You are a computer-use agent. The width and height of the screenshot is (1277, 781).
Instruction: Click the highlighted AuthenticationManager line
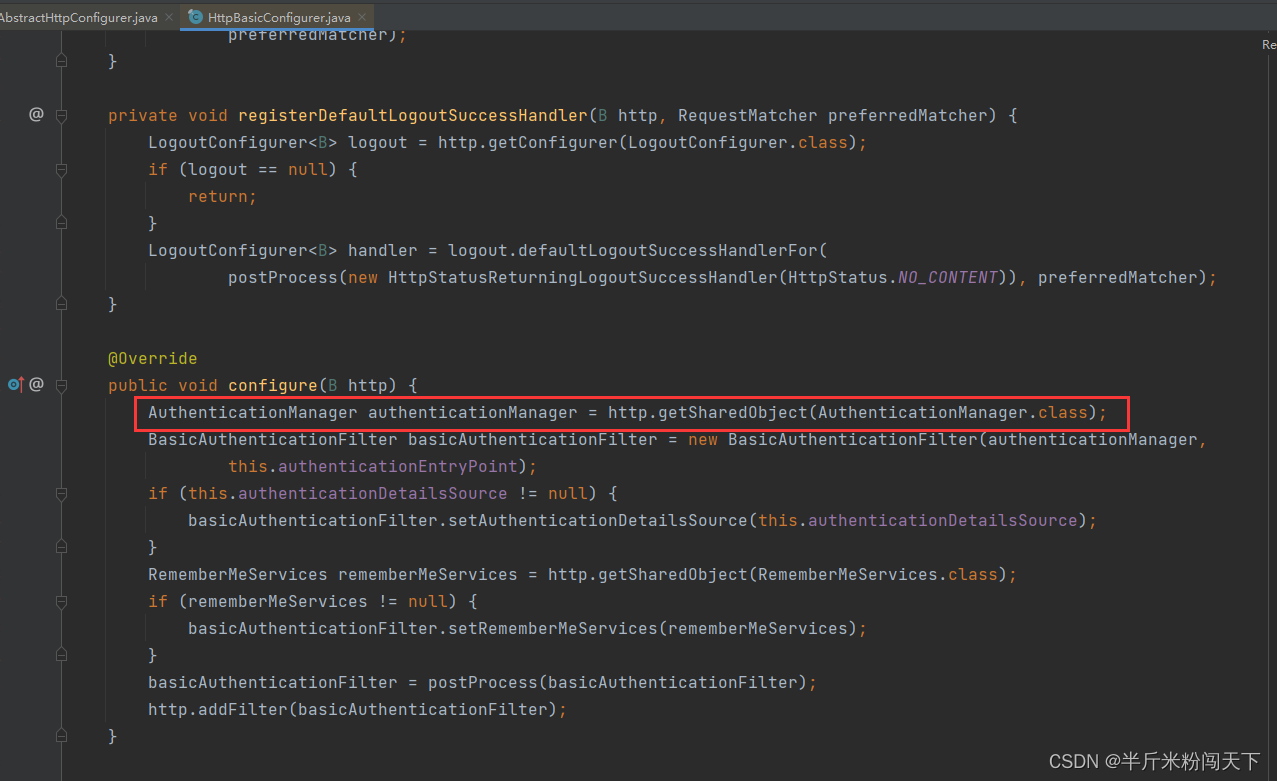click(630, 412)
